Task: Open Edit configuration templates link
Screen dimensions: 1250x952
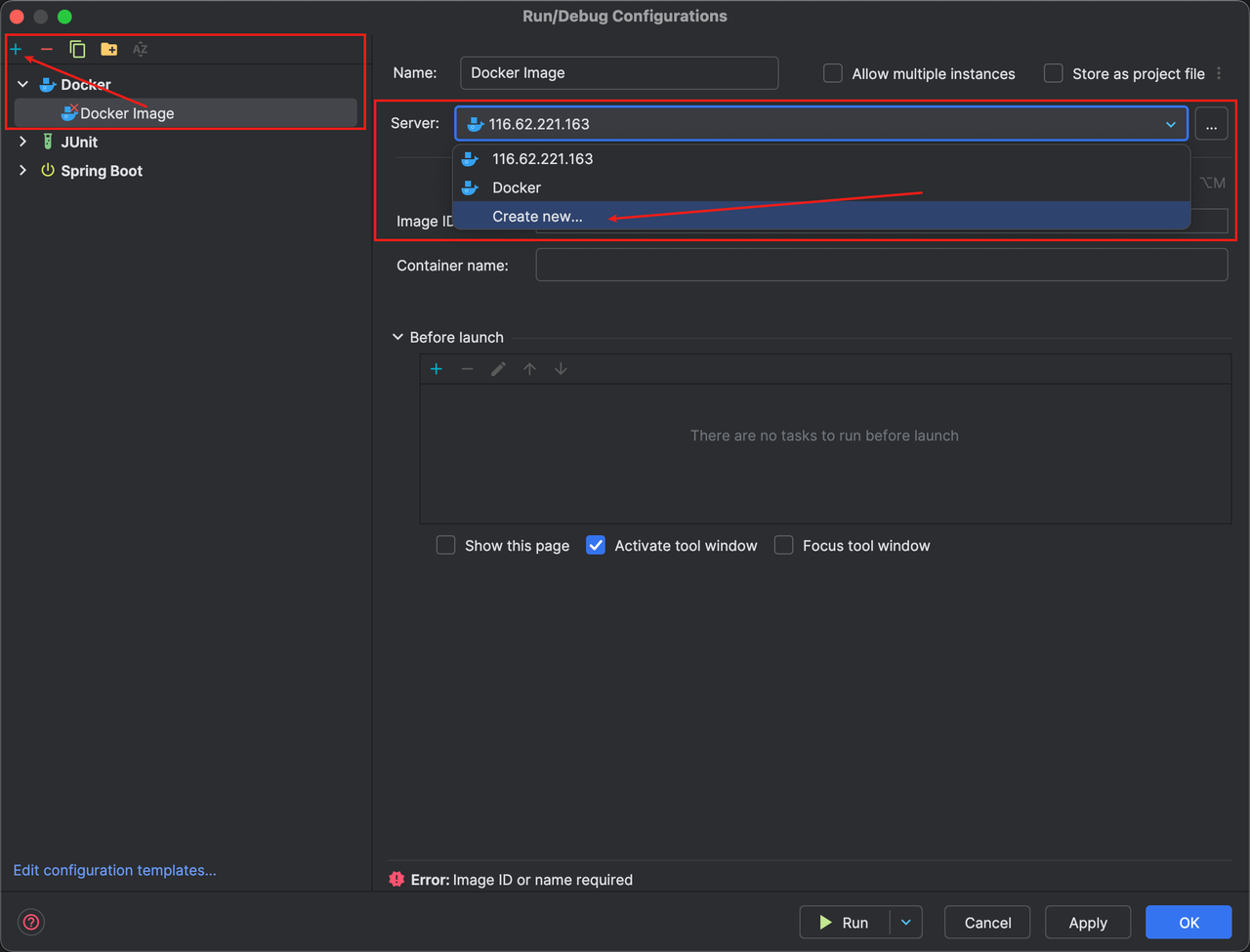Action: [115, 870]
